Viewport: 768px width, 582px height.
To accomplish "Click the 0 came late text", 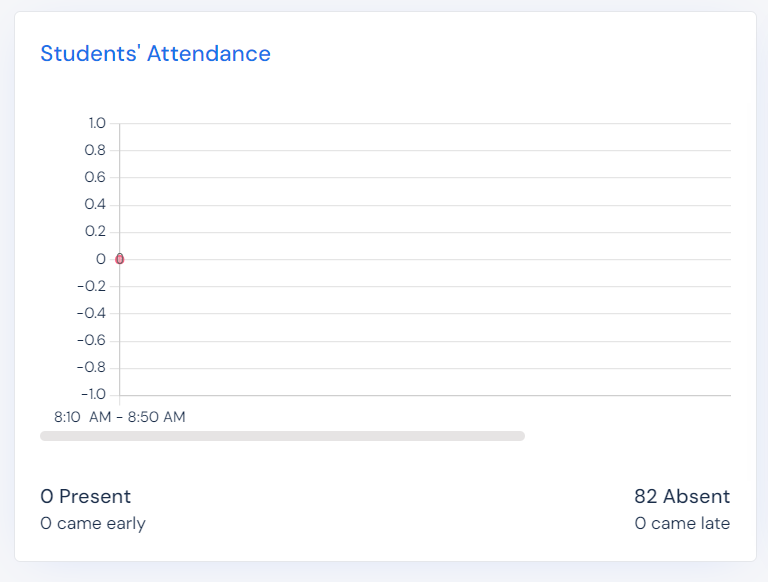I will click(x=682, y=523).
